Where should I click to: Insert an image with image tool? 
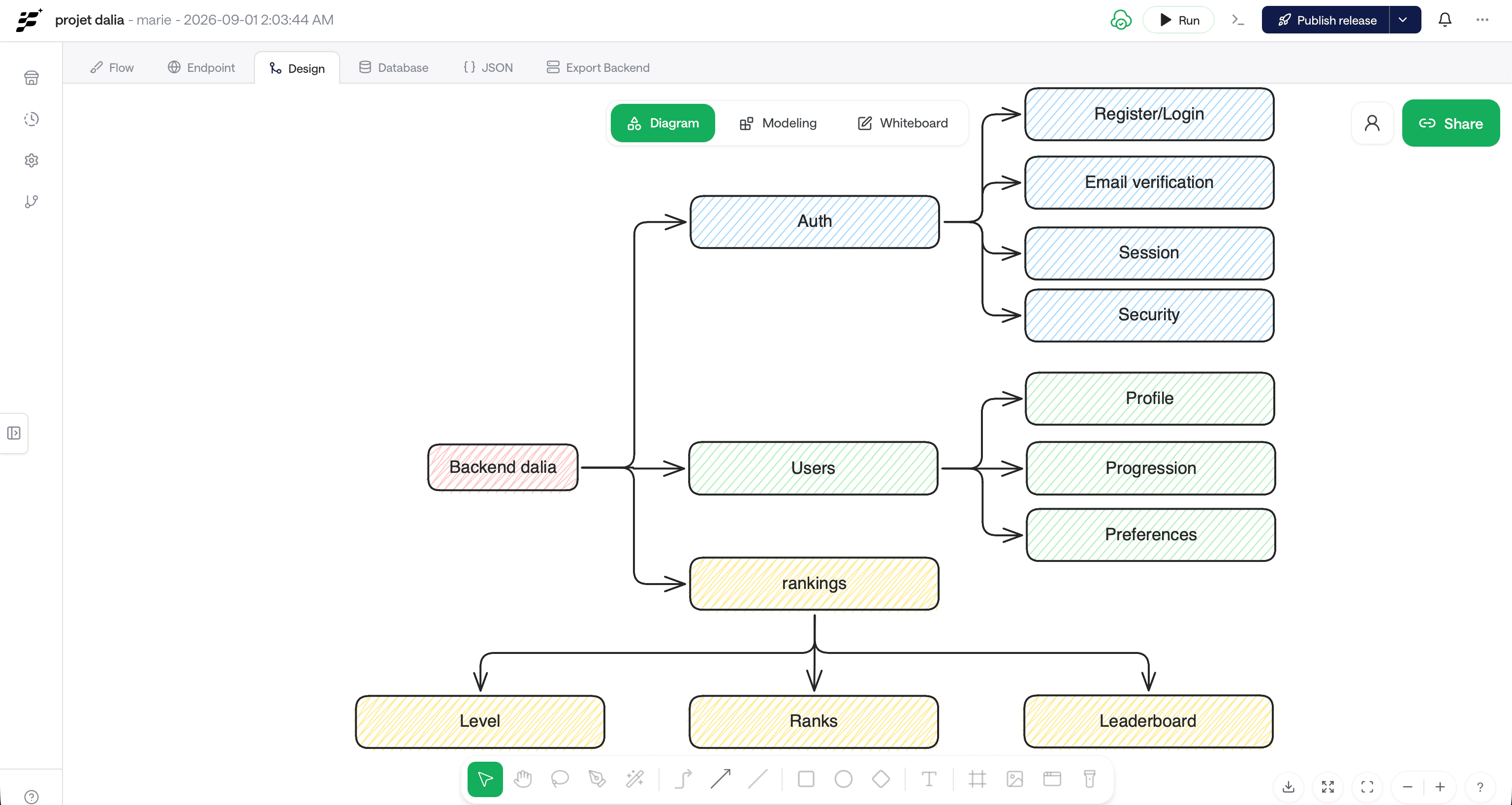click(1015, 779)
